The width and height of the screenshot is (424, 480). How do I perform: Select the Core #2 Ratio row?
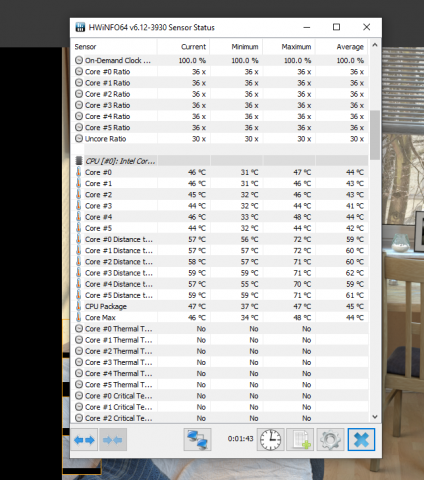[220, 94]
